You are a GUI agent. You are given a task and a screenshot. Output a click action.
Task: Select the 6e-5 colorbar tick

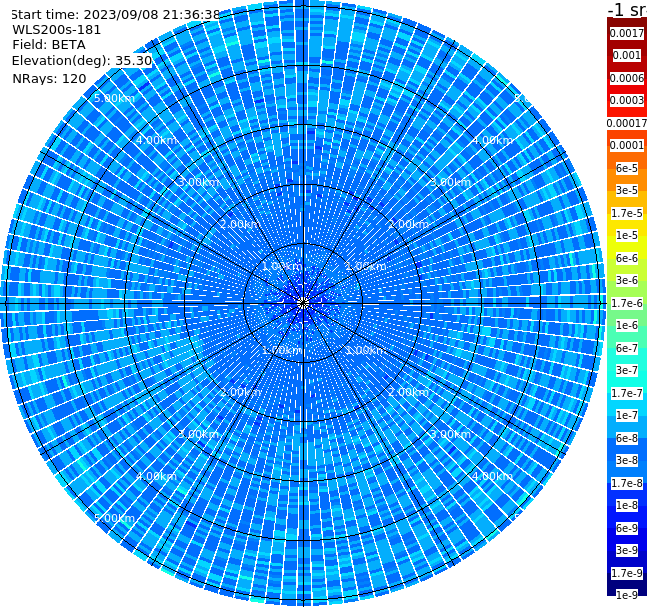pos(627,168)
